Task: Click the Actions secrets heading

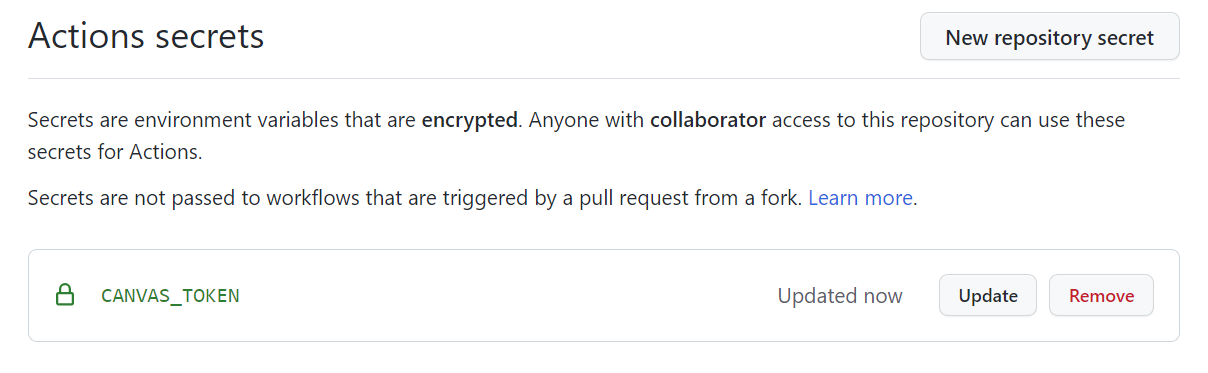Action: [146, 37]
